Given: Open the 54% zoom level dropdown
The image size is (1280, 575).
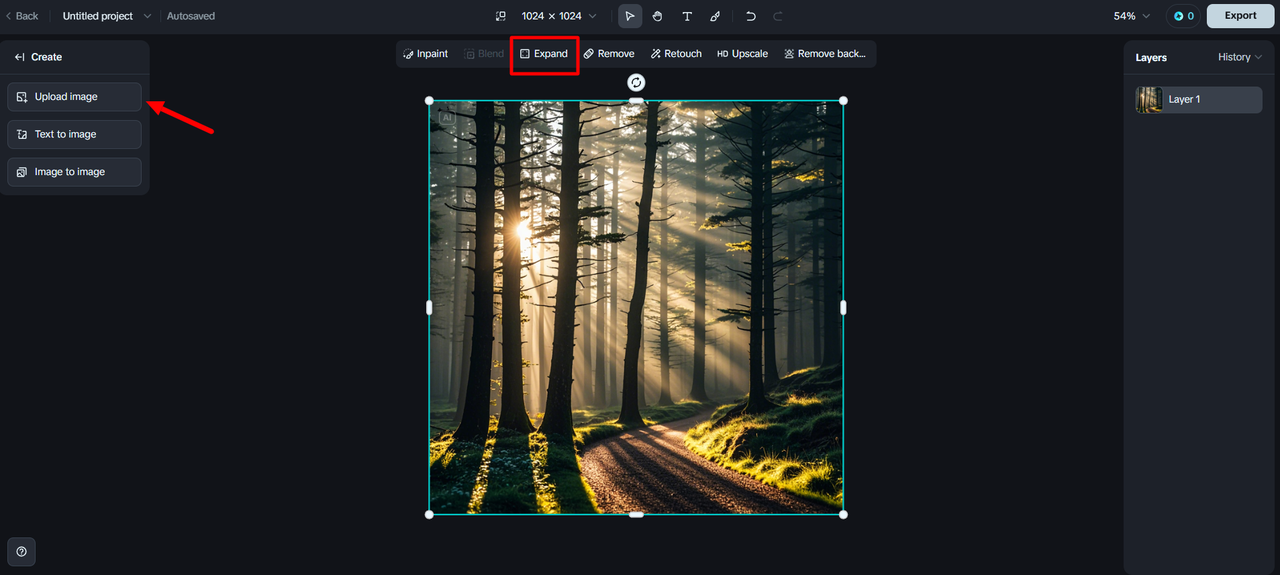Looking at the screenshot, I should coord(1132,16).
